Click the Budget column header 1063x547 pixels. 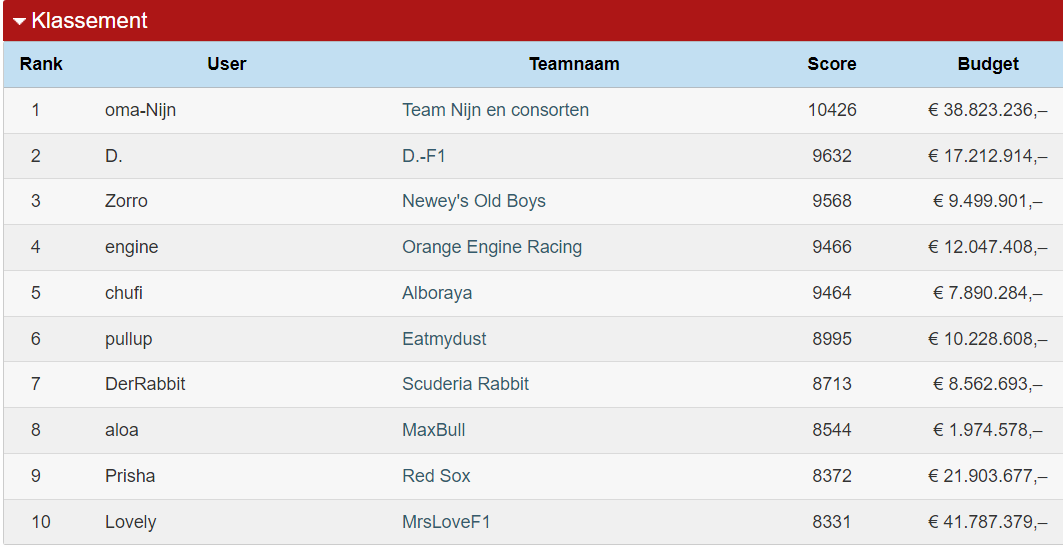click(988, 64)
